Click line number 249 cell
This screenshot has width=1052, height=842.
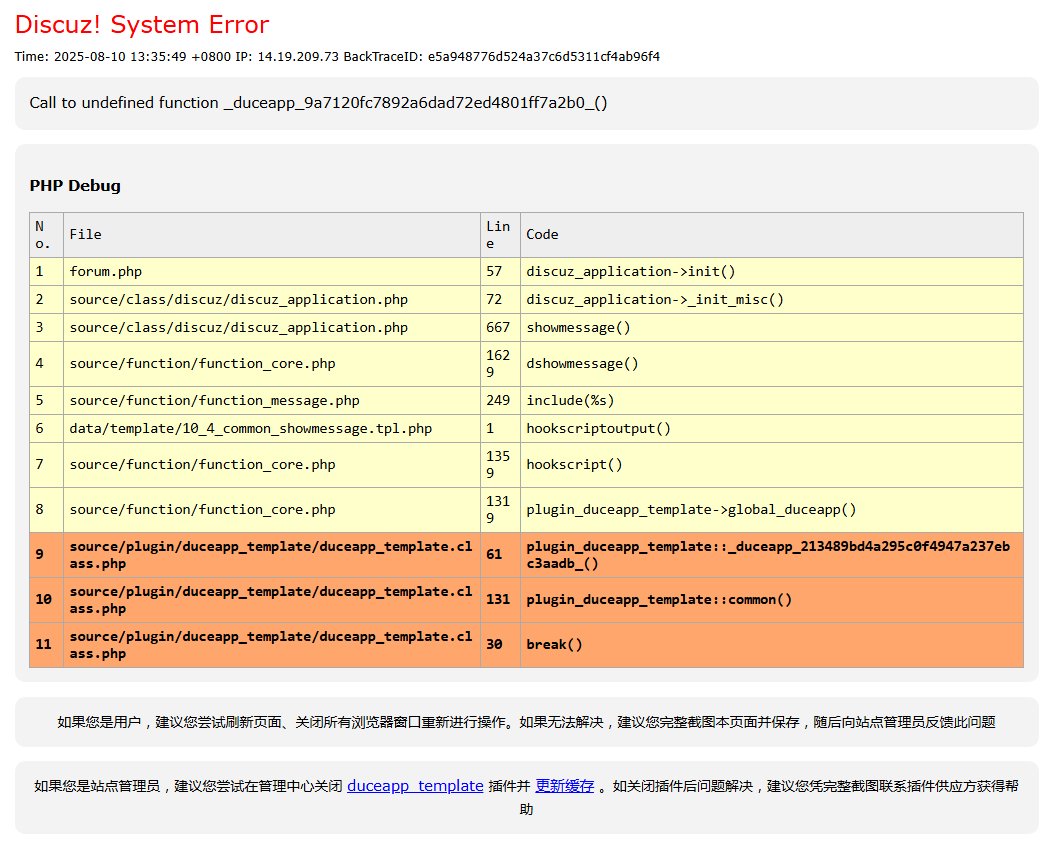pos(500,401)
